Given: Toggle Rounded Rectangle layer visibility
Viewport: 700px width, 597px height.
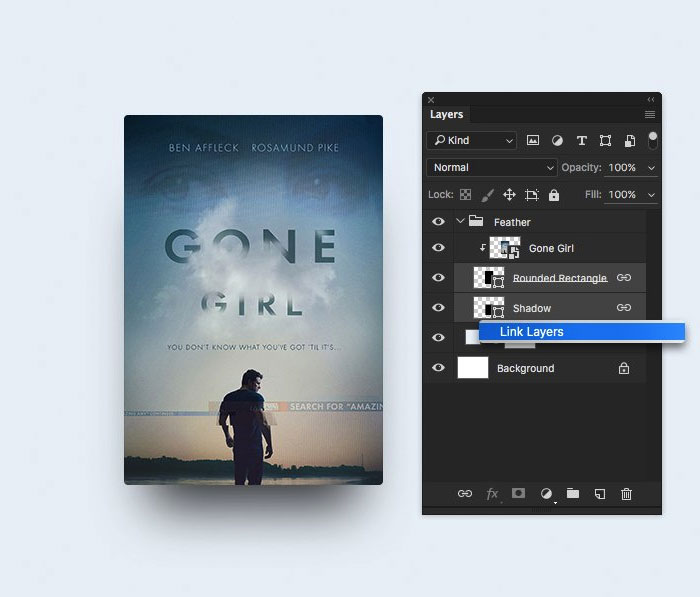Looking at the screenshot, I should click(438, 277).
